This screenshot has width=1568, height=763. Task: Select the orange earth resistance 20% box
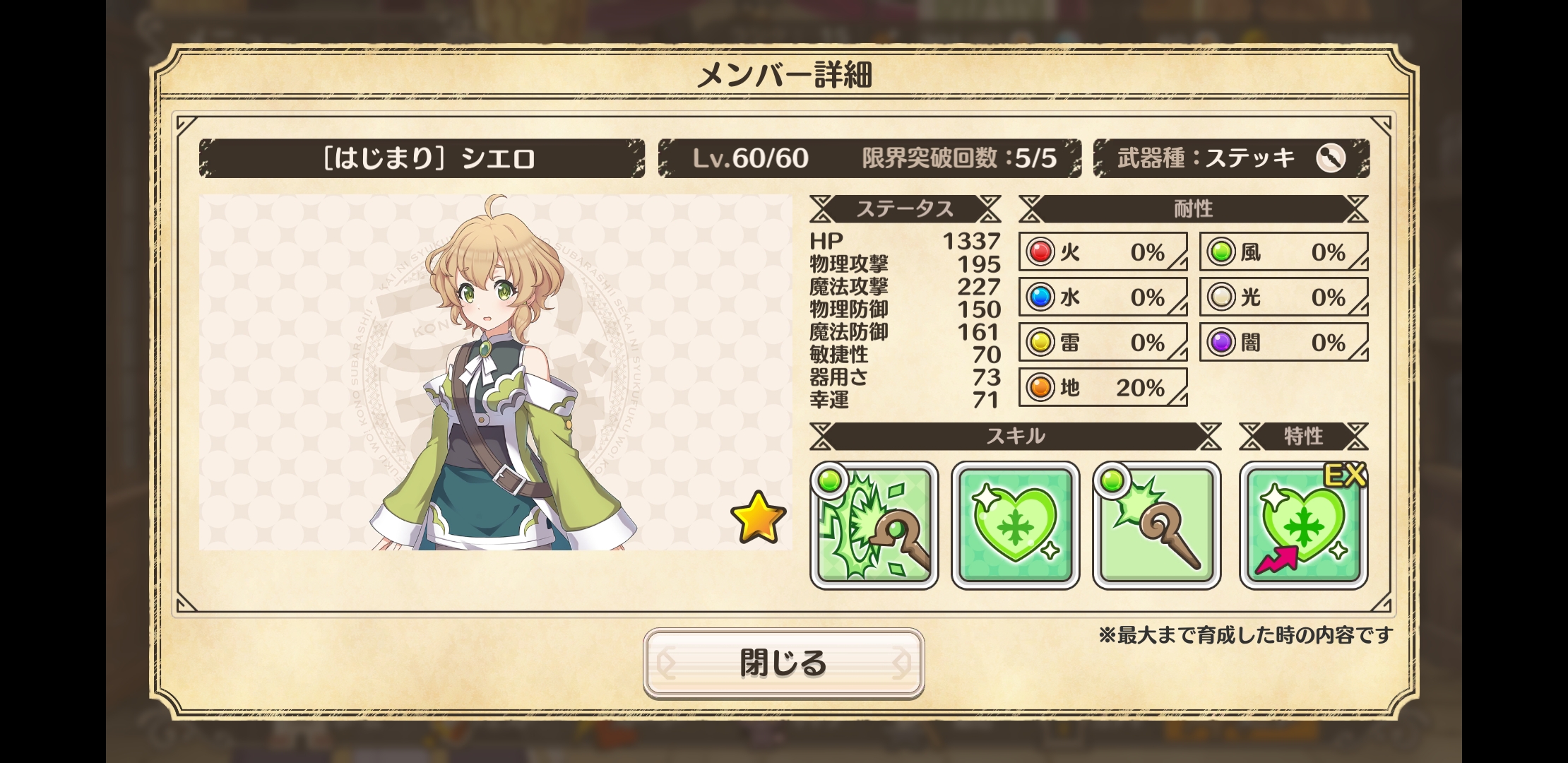[x=1103, y=387]
